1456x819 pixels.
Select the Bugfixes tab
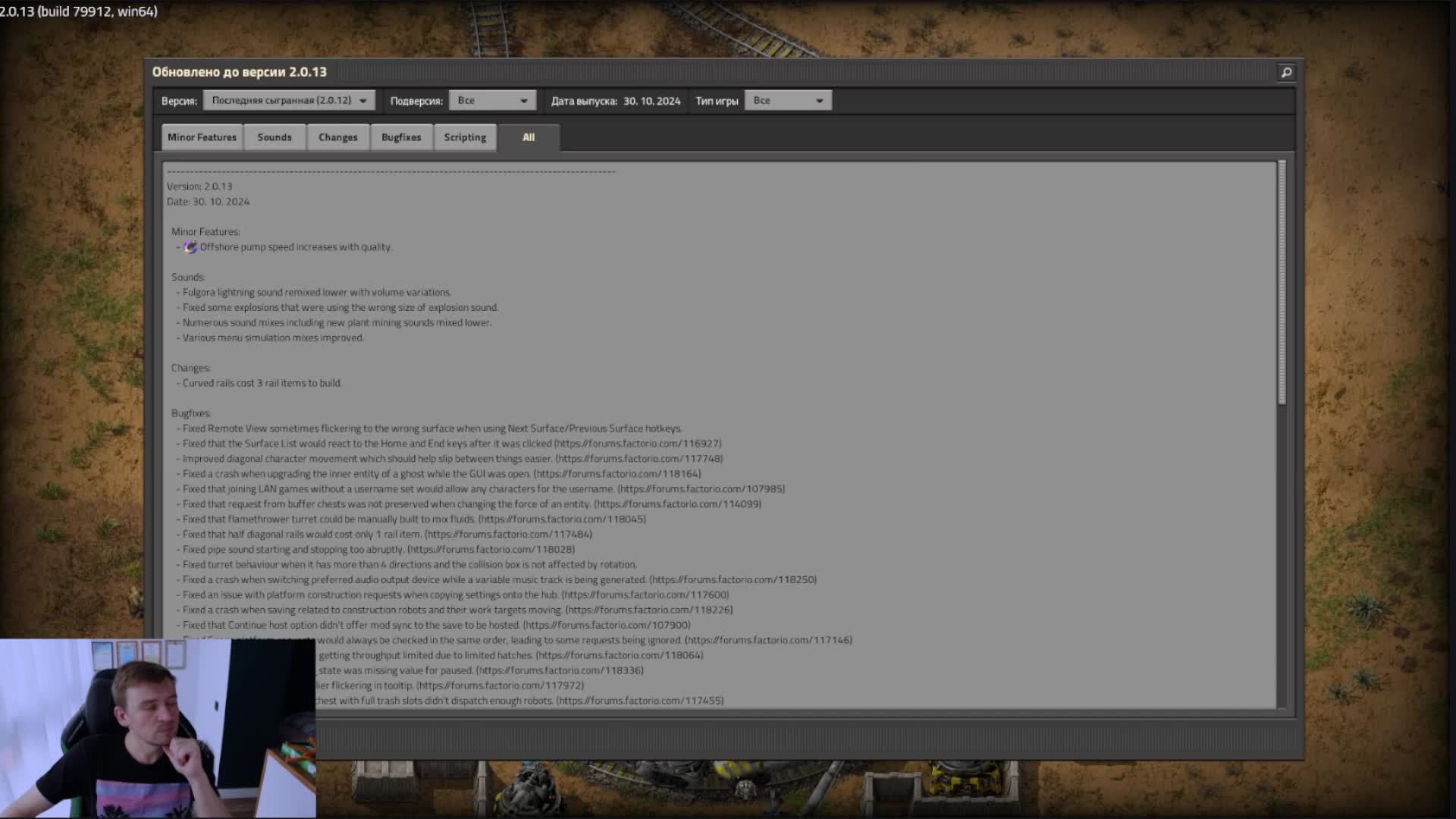coord(401,137)
